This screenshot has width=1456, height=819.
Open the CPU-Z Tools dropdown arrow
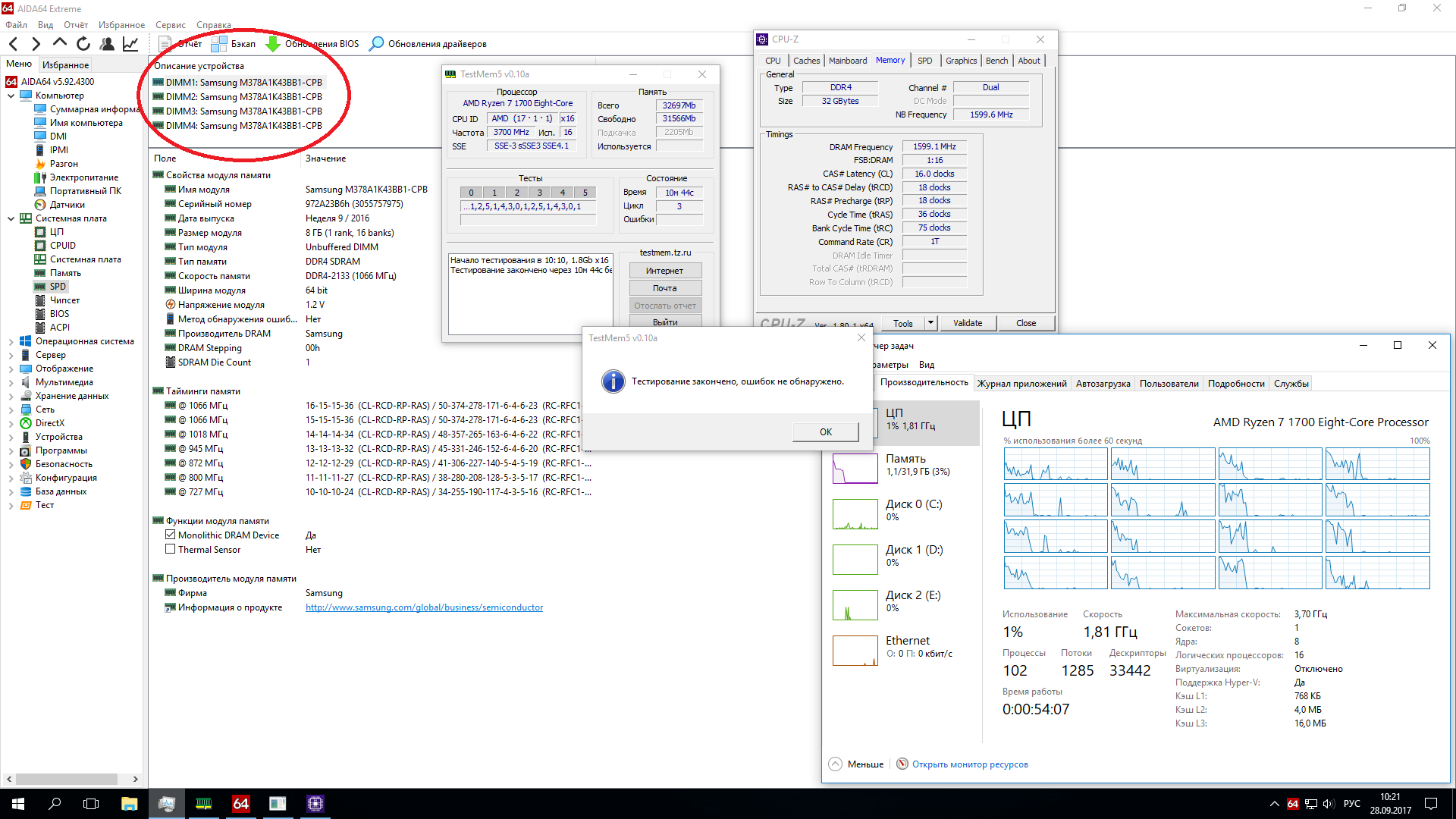tap(930, 323)
